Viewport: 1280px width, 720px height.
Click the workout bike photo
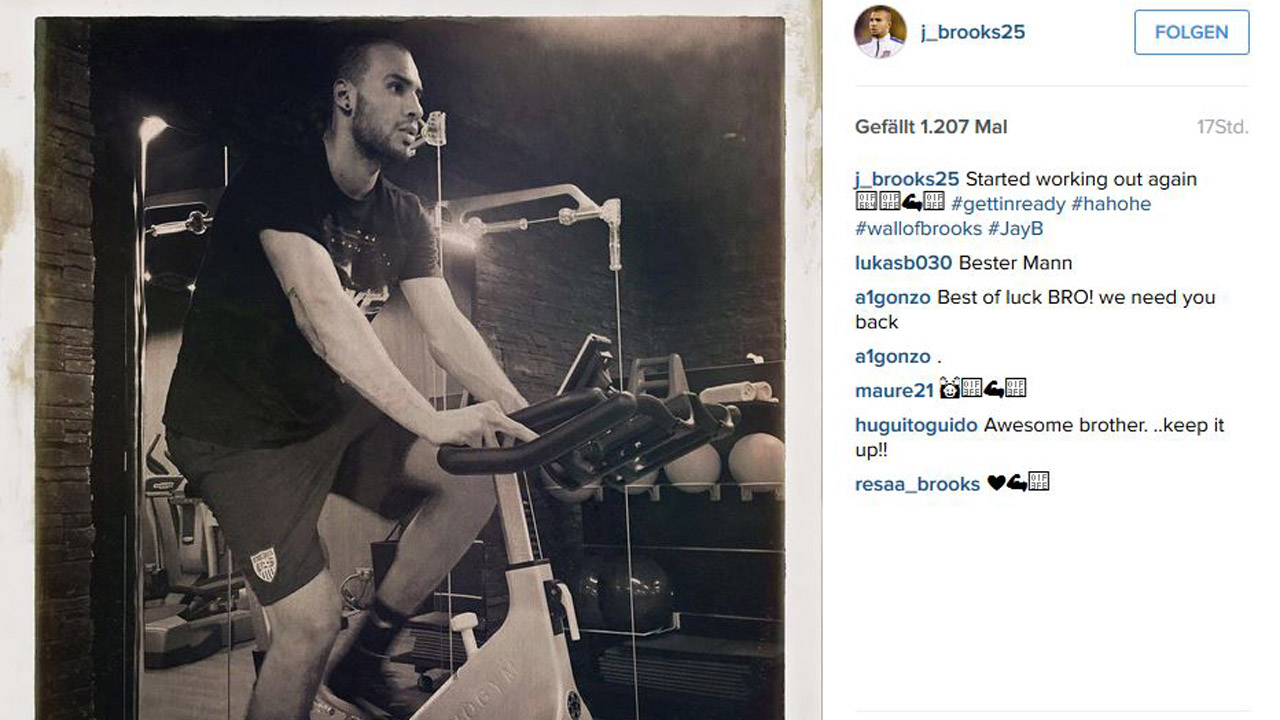pyautogui.click(x=410, y=368)
